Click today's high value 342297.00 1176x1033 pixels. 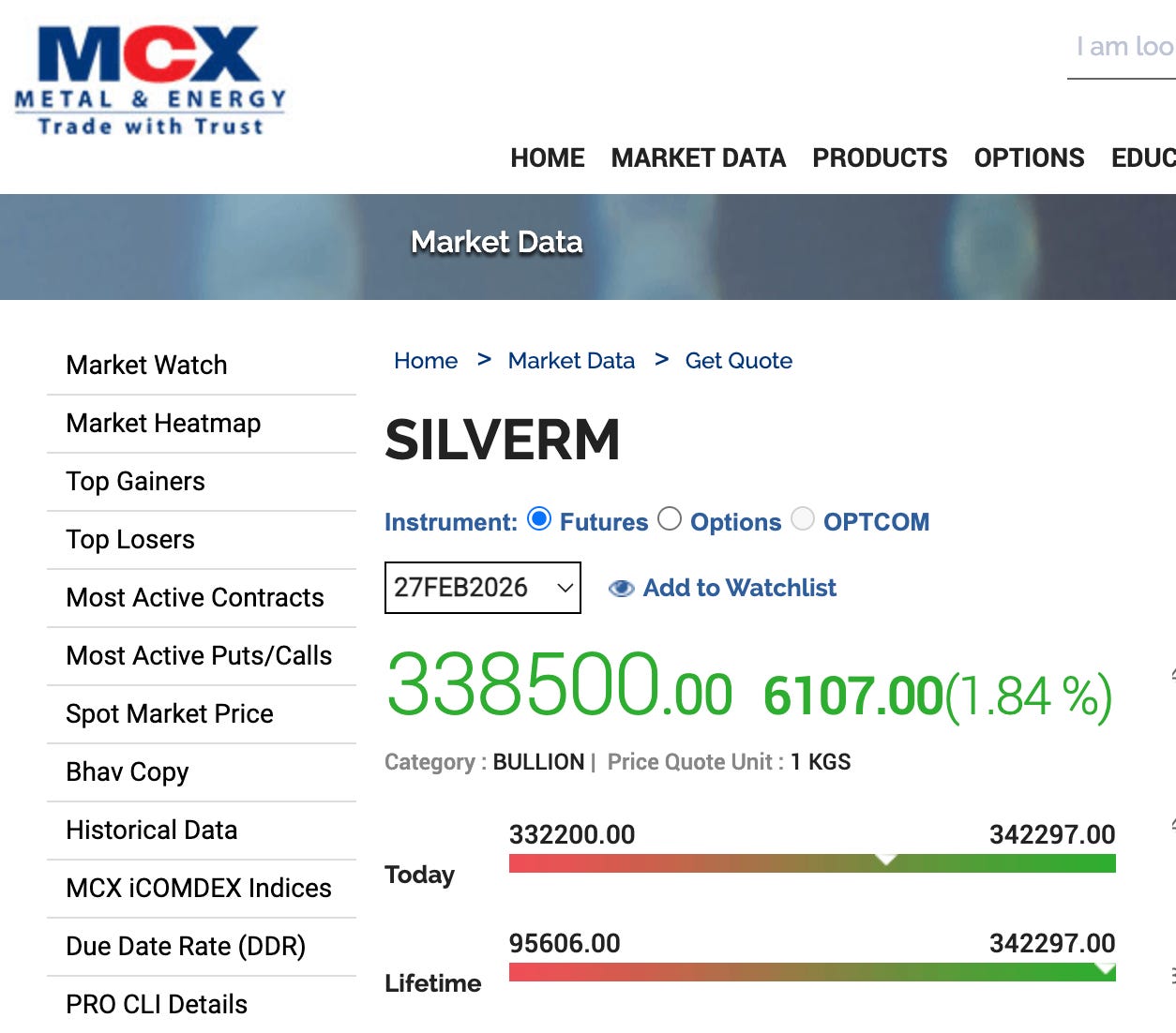(x=1052, y=834)
